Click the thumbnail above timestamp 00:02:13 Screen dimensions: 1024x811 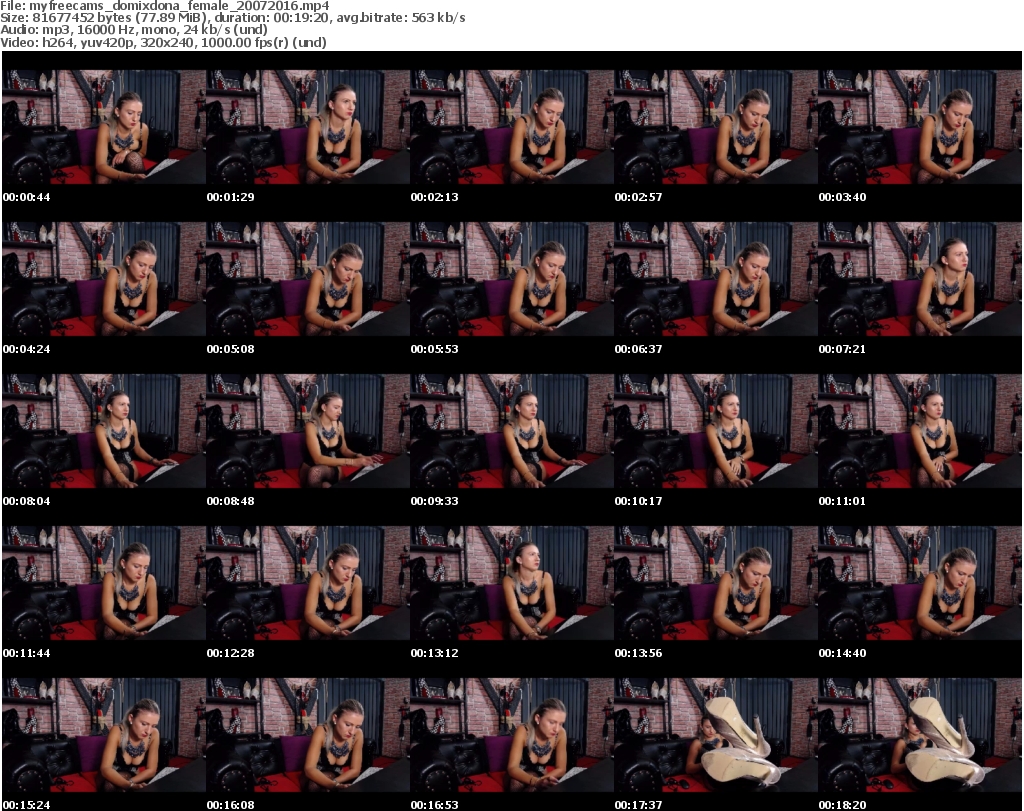[x=512, y=127]
